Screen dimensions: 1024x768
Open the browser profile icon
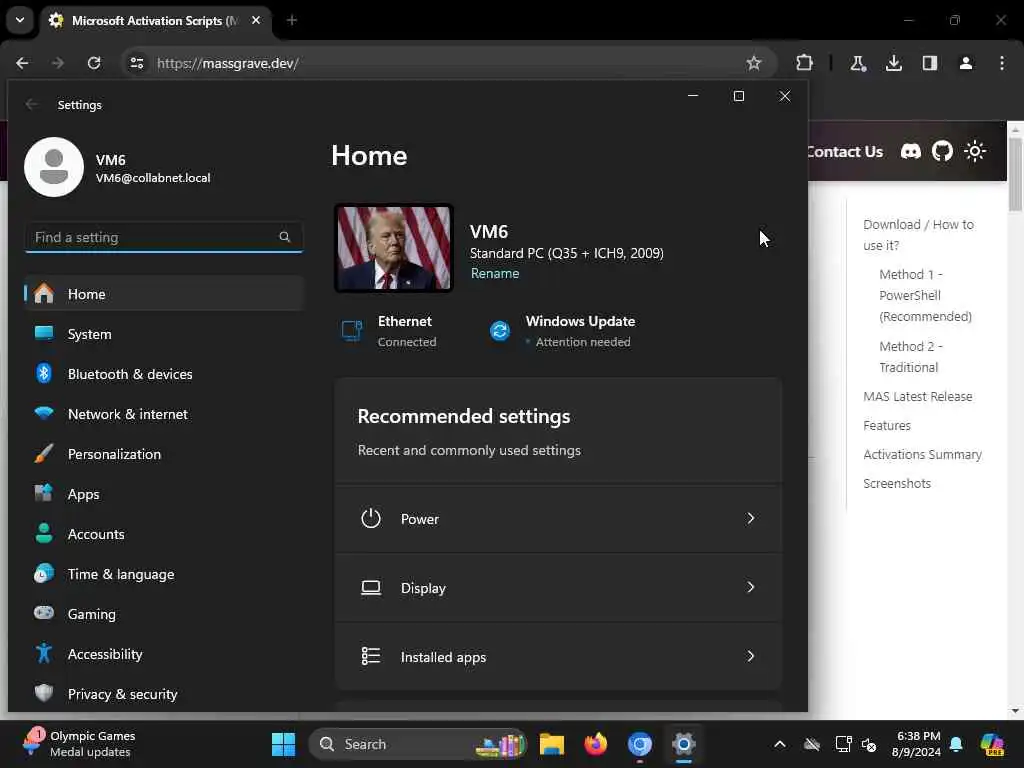(966, 63)
